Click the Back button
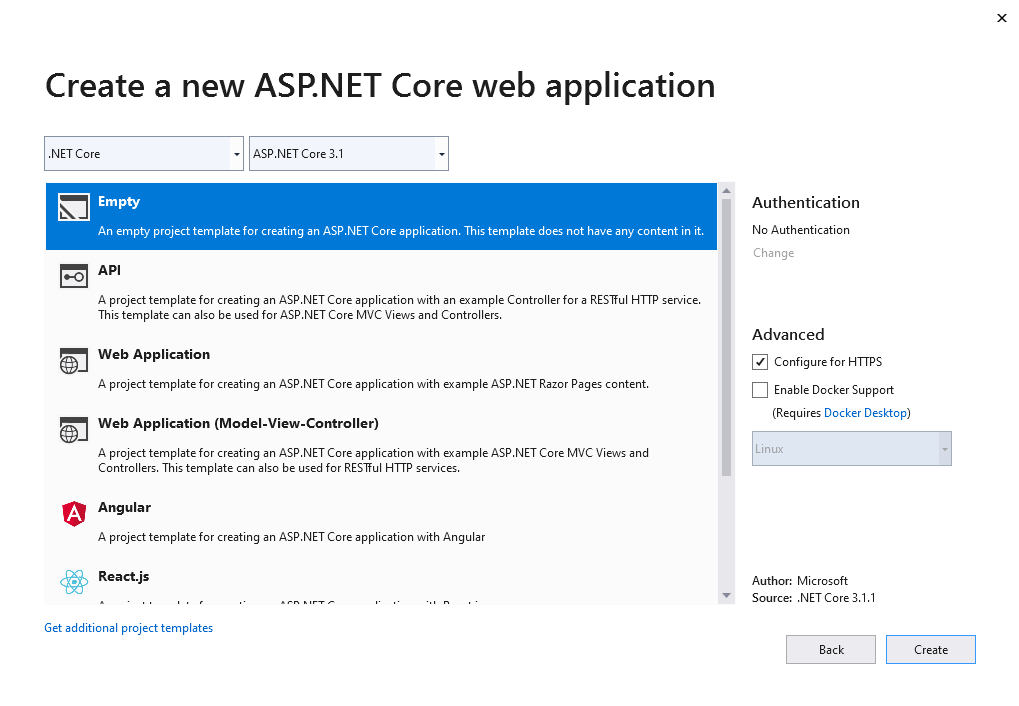 [x=831, y=650]
